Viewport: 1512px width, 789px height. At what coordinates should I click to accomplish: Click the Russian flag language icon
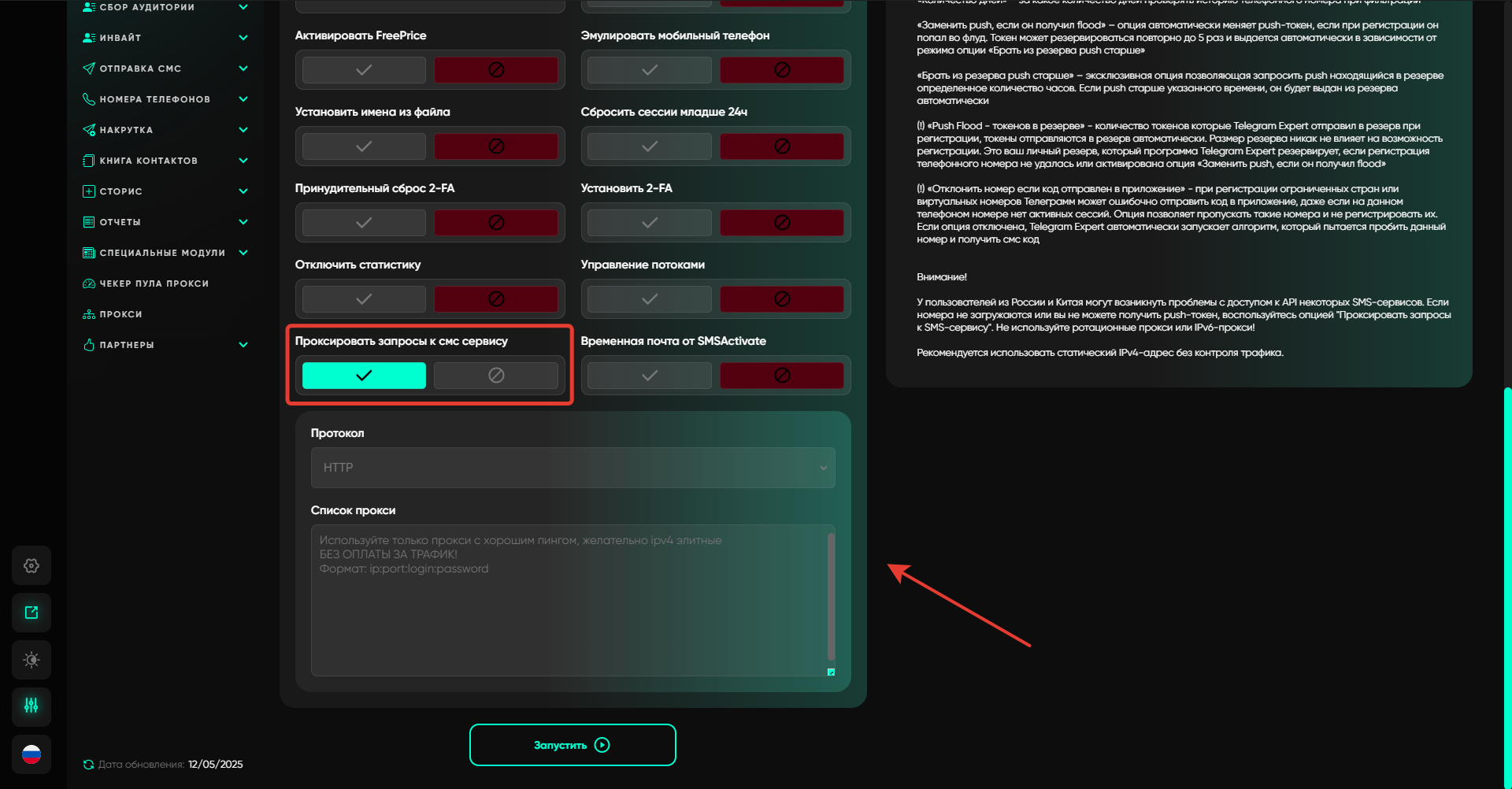tap(31, 754)
